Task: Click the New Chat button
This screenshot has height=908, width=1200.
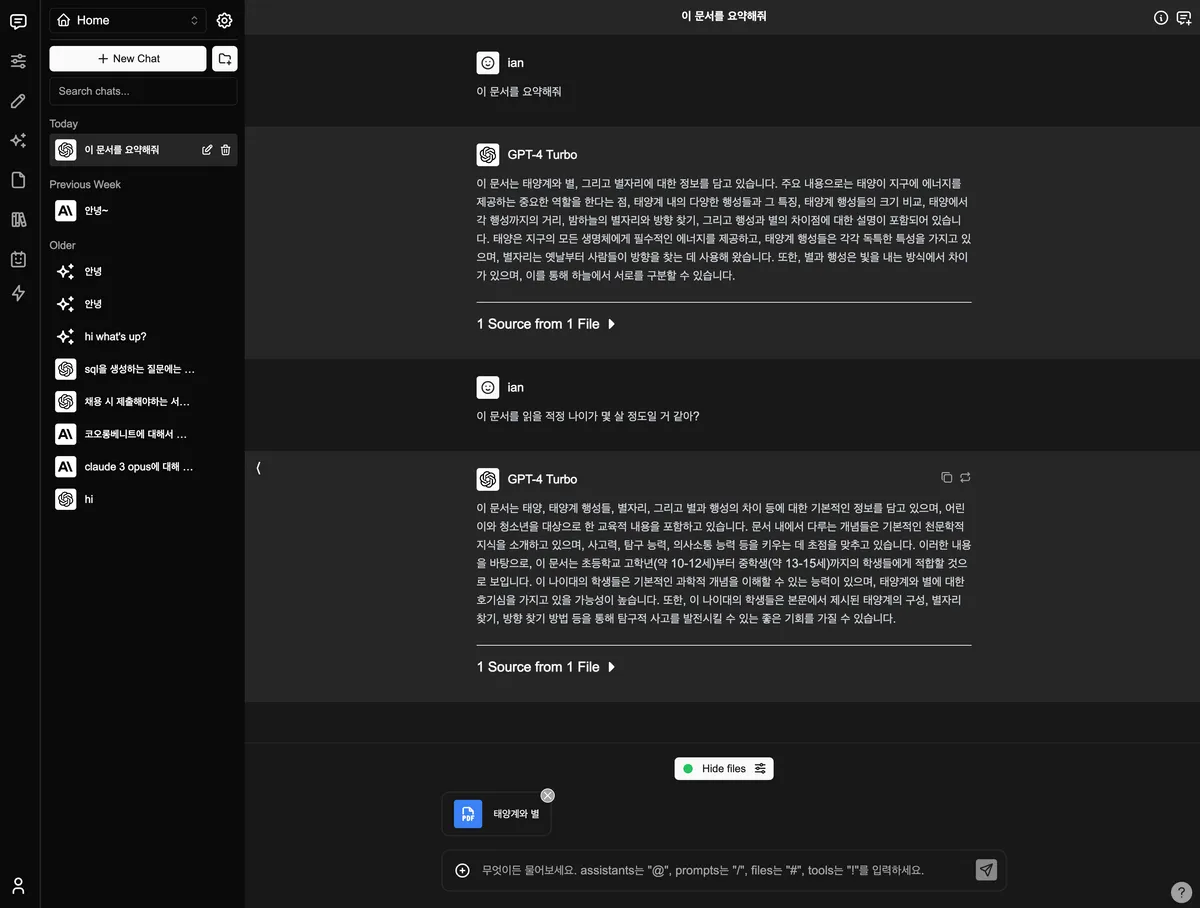Action: click(x=128, y=59)
